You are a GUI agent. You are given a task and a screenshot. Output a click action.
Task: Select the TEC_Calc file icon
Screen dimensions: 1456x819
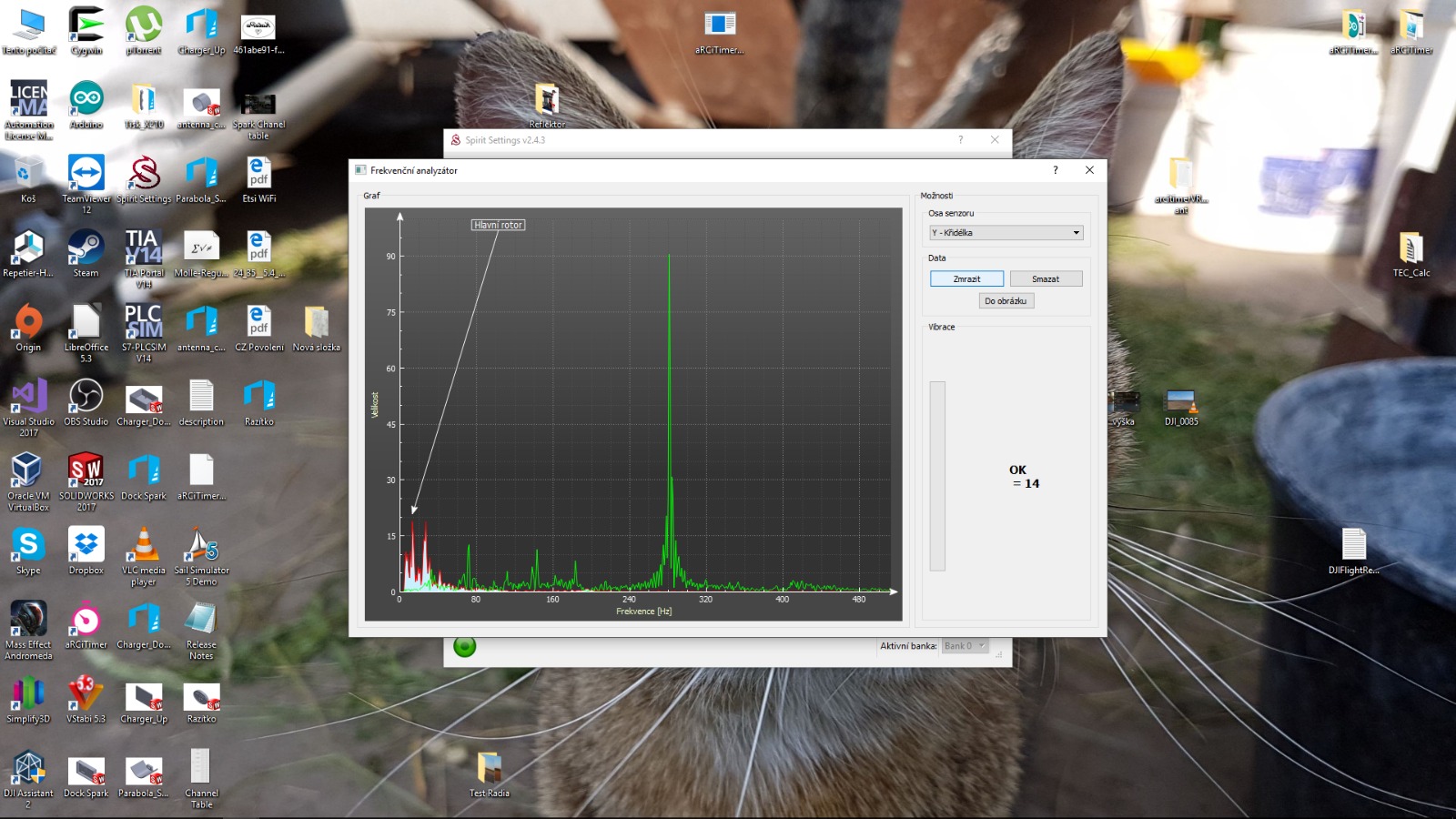tap(1410, 249)
